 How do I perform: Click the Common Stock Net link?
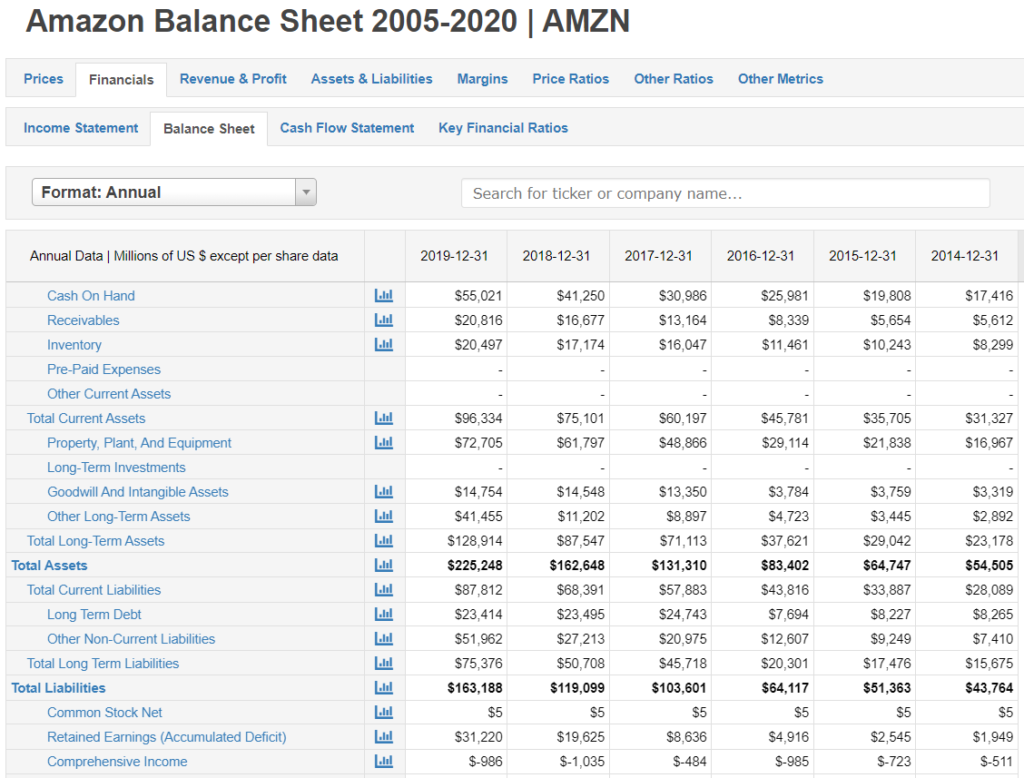(x=106, y=712)
